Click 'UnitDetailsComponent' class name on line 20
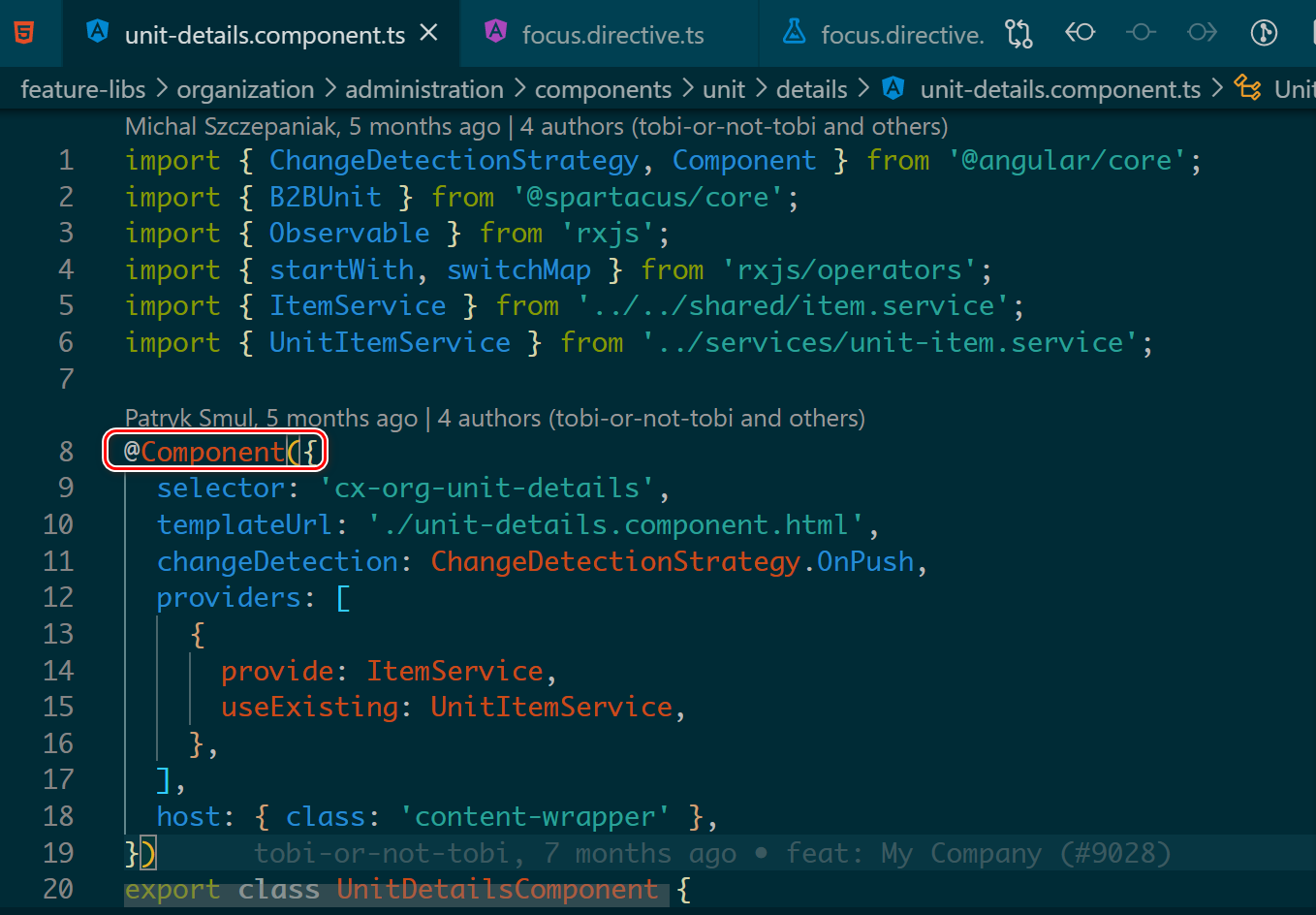 497,890
